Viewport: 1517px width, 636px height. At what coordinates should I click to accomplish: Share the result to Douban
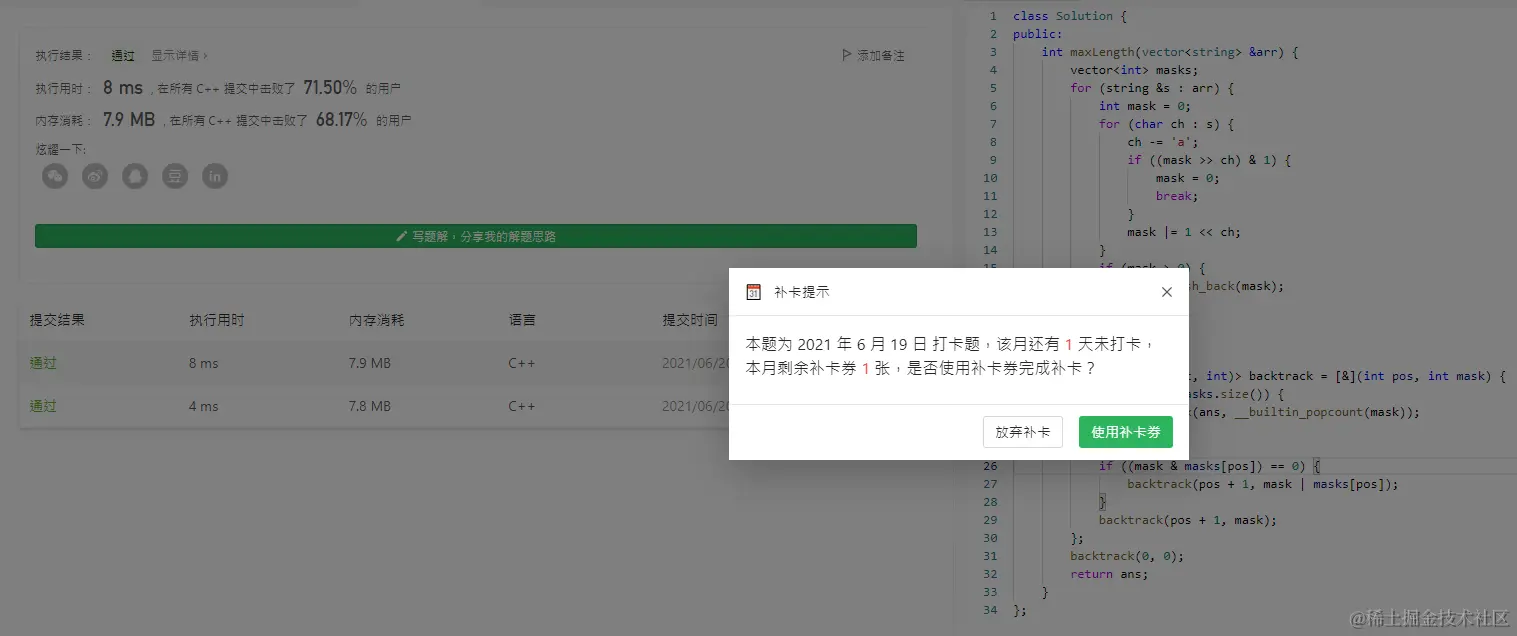175,176
